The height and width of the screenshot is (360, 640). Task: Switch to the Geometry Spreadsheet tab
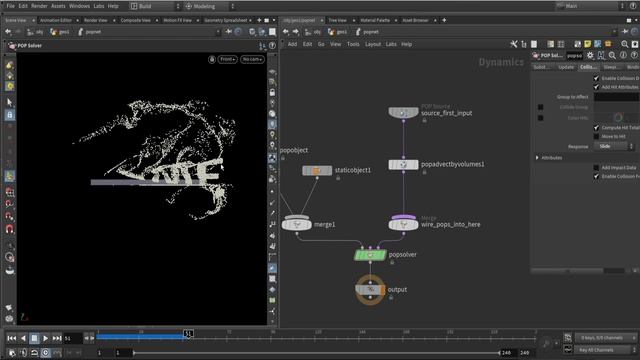coord(226,20)
